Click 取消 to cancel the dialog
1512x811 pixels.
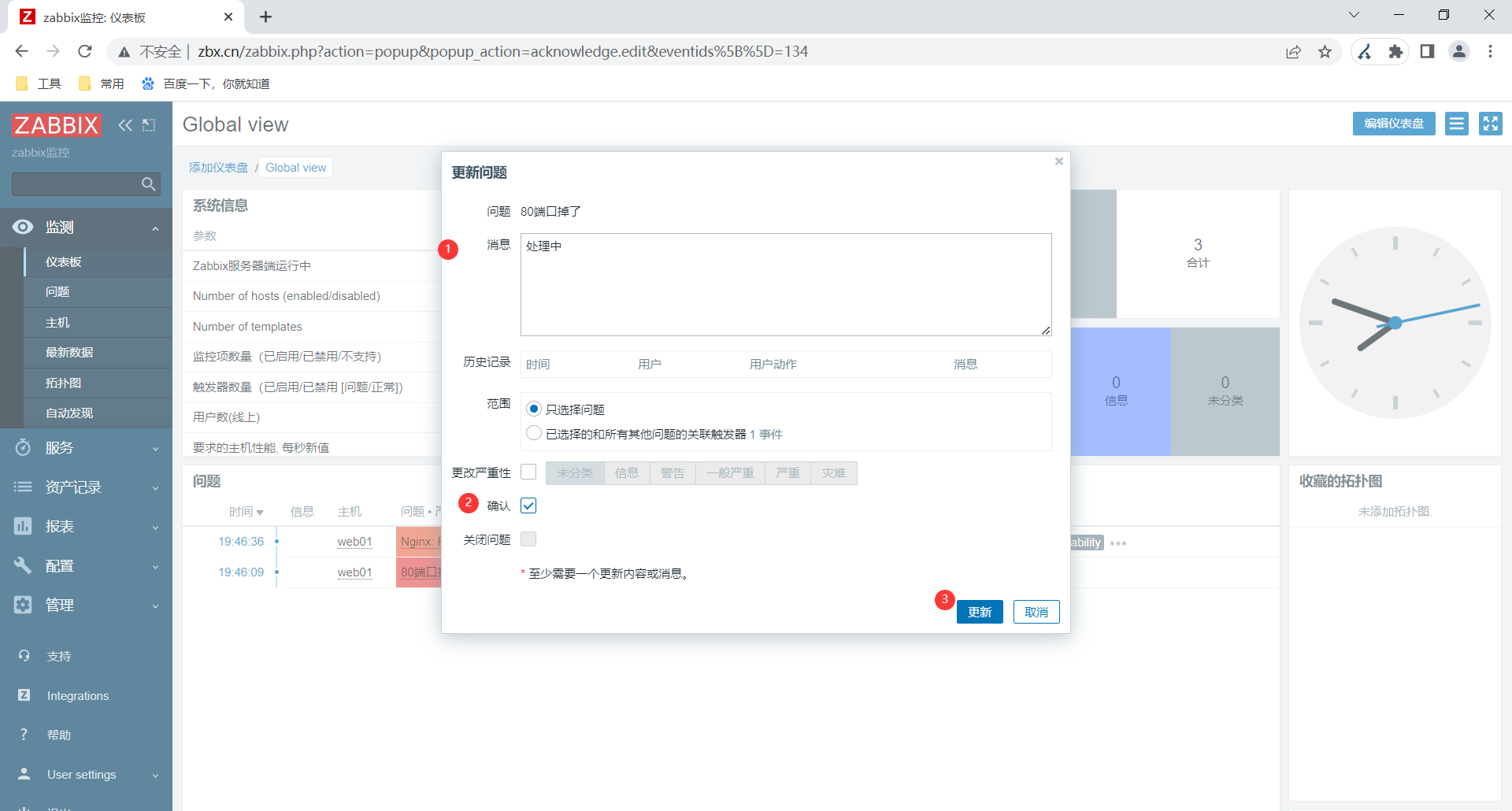1036,612
